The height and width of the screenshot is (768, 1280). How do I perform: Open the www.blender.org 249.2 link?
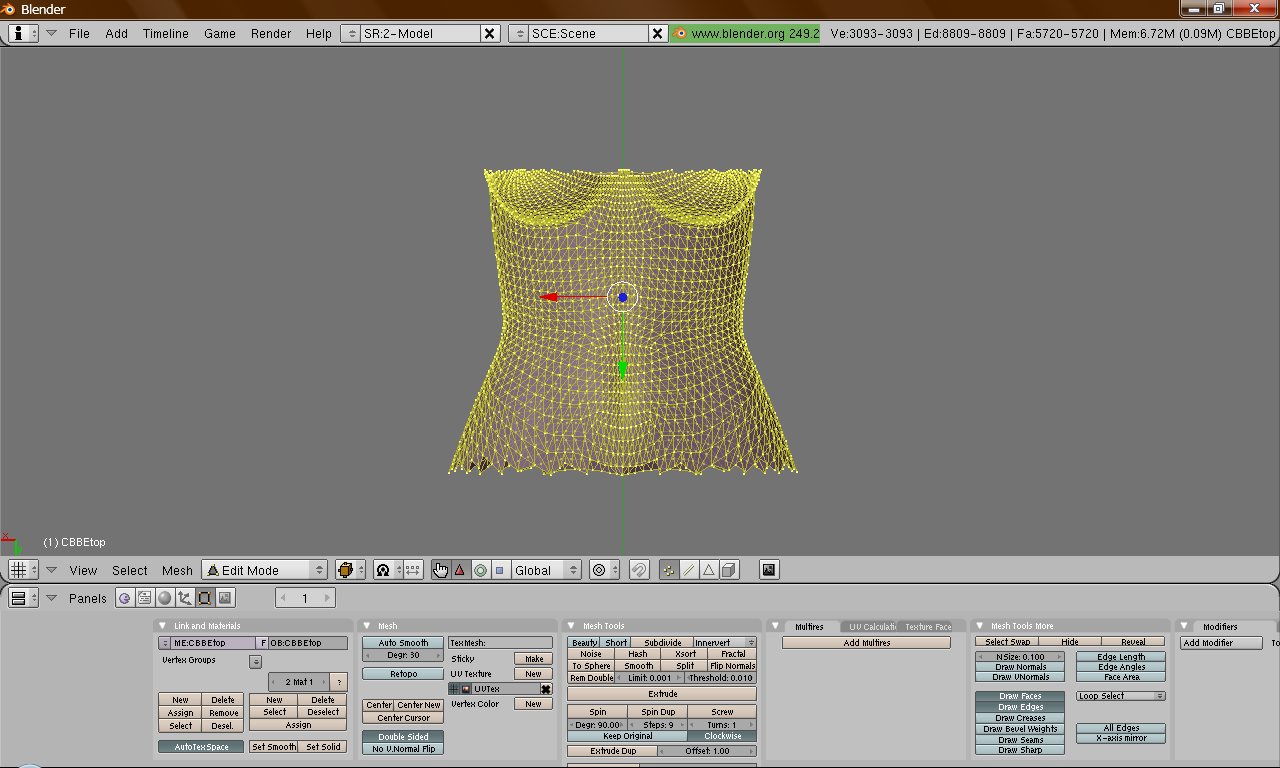[x=746, y=33]
